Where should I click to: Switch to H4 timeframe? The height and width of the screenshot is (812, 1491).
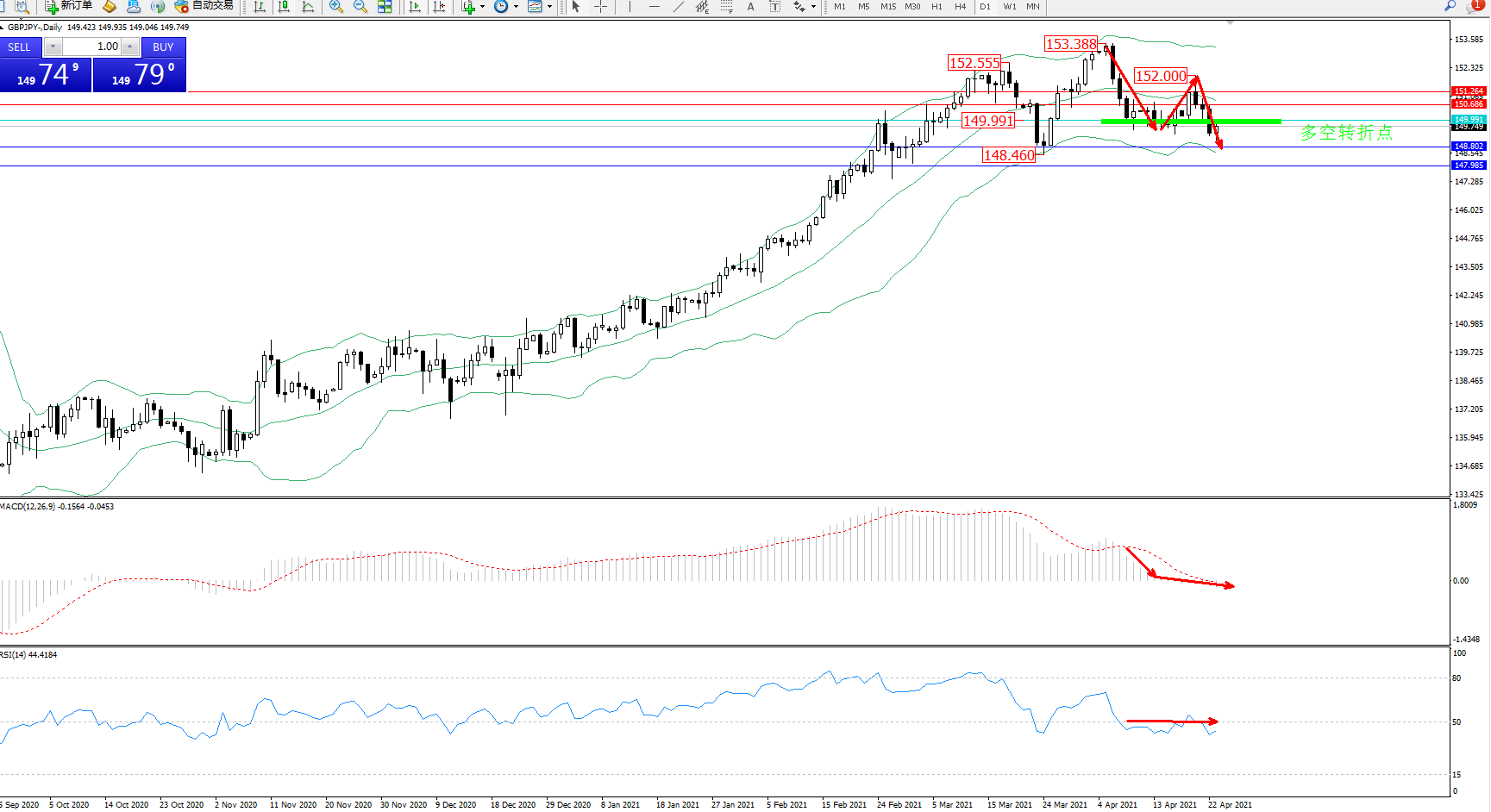click(x=960, y=7)
